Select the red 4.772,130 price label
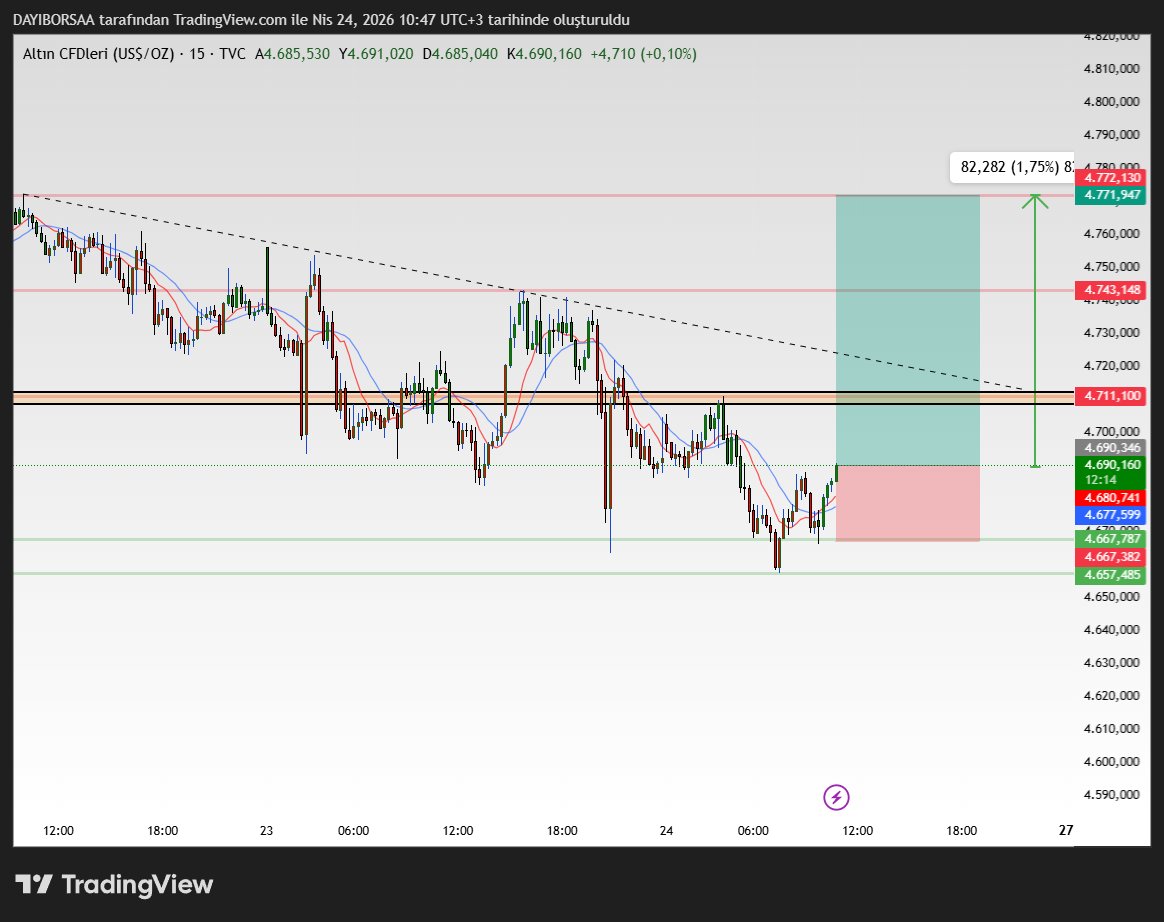 click(1111, 177)
